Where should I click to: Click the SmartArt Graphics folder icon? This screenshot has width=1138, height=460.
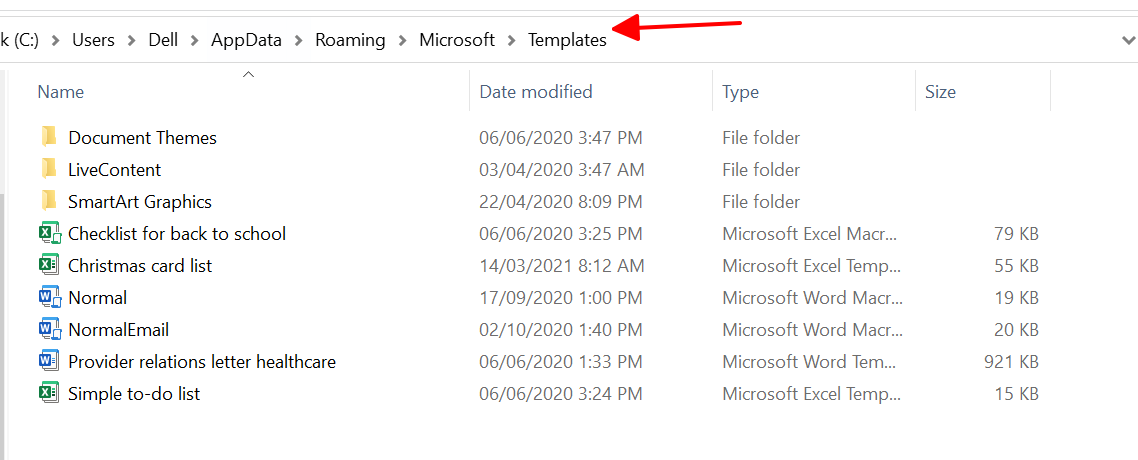(x=49, y=201)
